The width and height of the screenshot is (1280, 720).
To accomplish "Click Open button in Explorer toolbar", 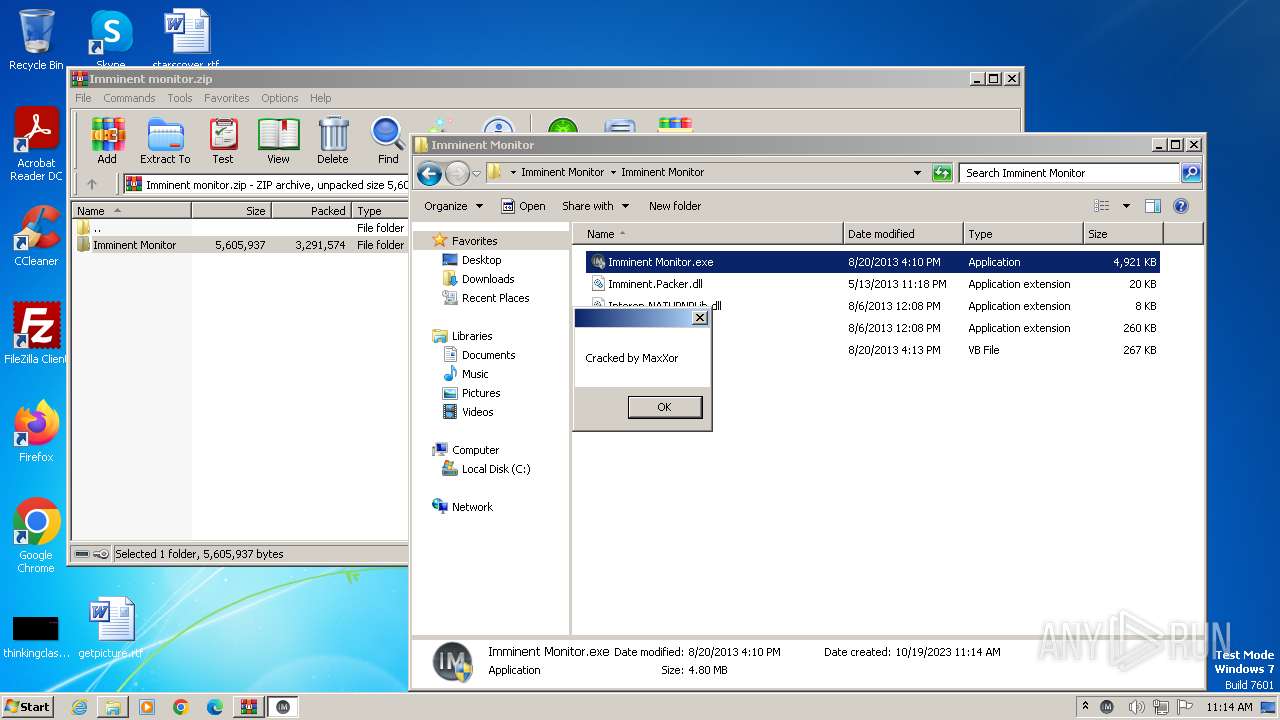I will 523,206.
